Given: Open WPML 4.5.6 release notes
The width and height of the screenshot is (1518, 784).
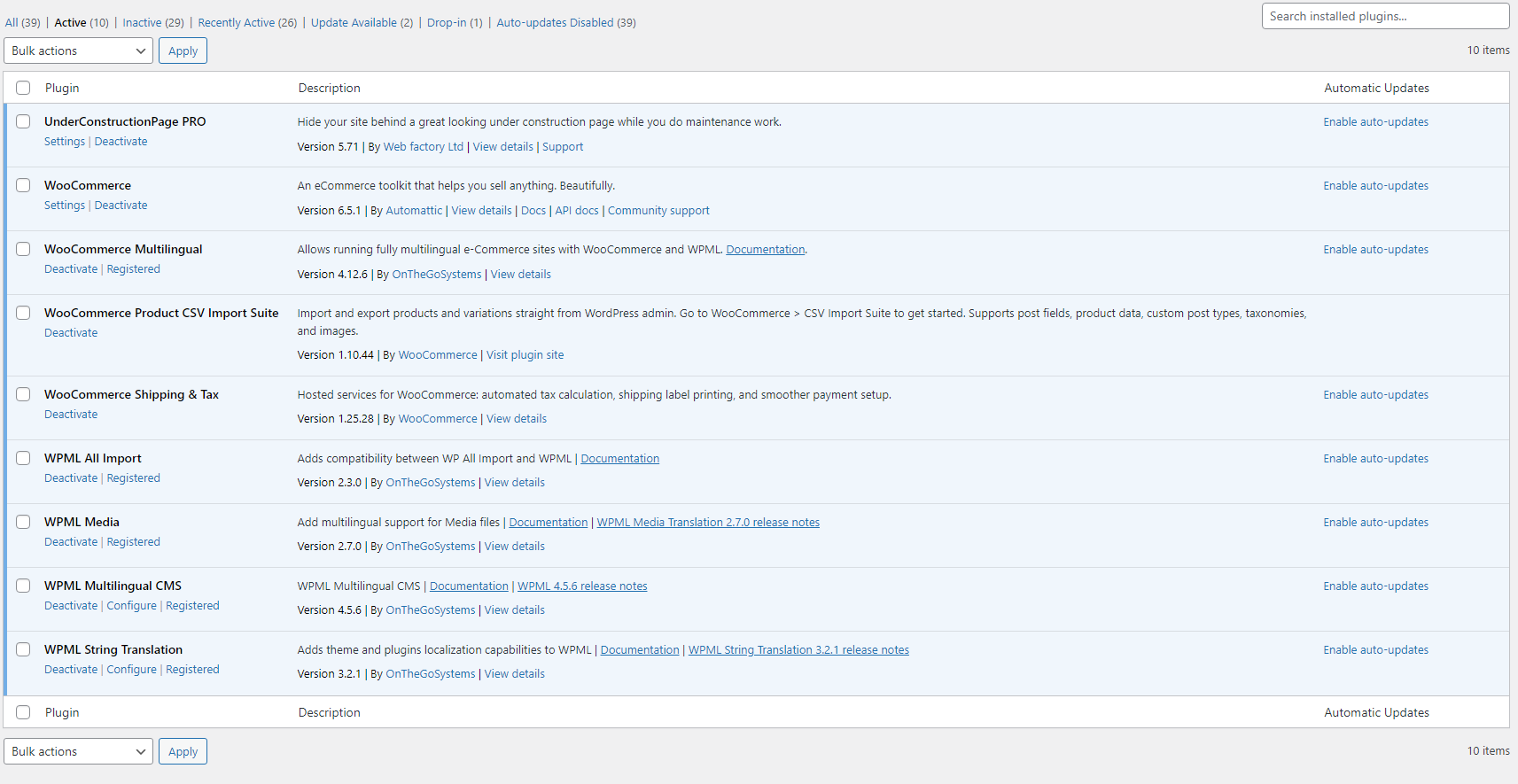Looking at the screenshot, I should pyautogui.click(x=582, y=586).
